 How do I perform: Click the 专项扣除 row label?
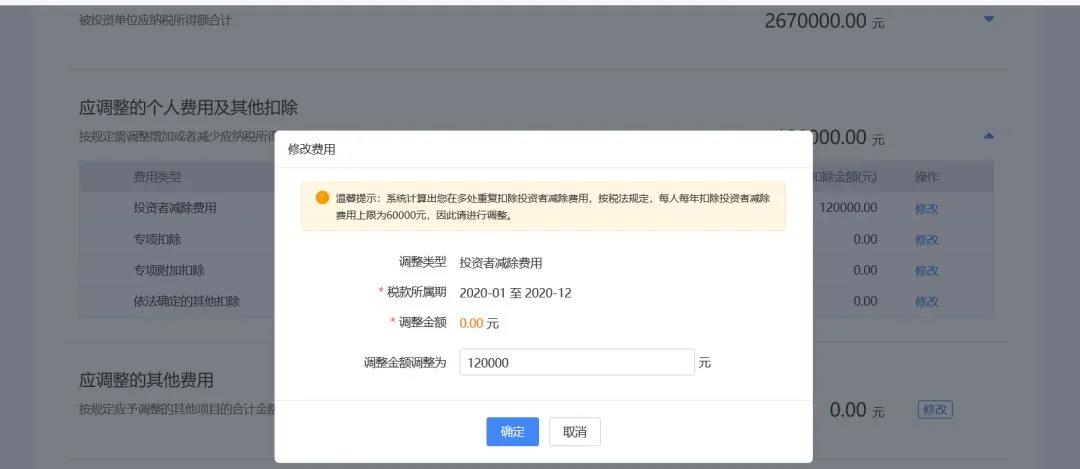(157, 240)
